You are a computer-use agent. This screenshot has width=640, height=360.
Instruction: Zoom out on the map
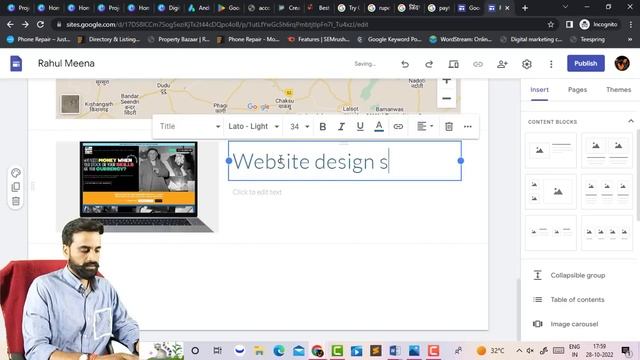click(x=447, y=98)
